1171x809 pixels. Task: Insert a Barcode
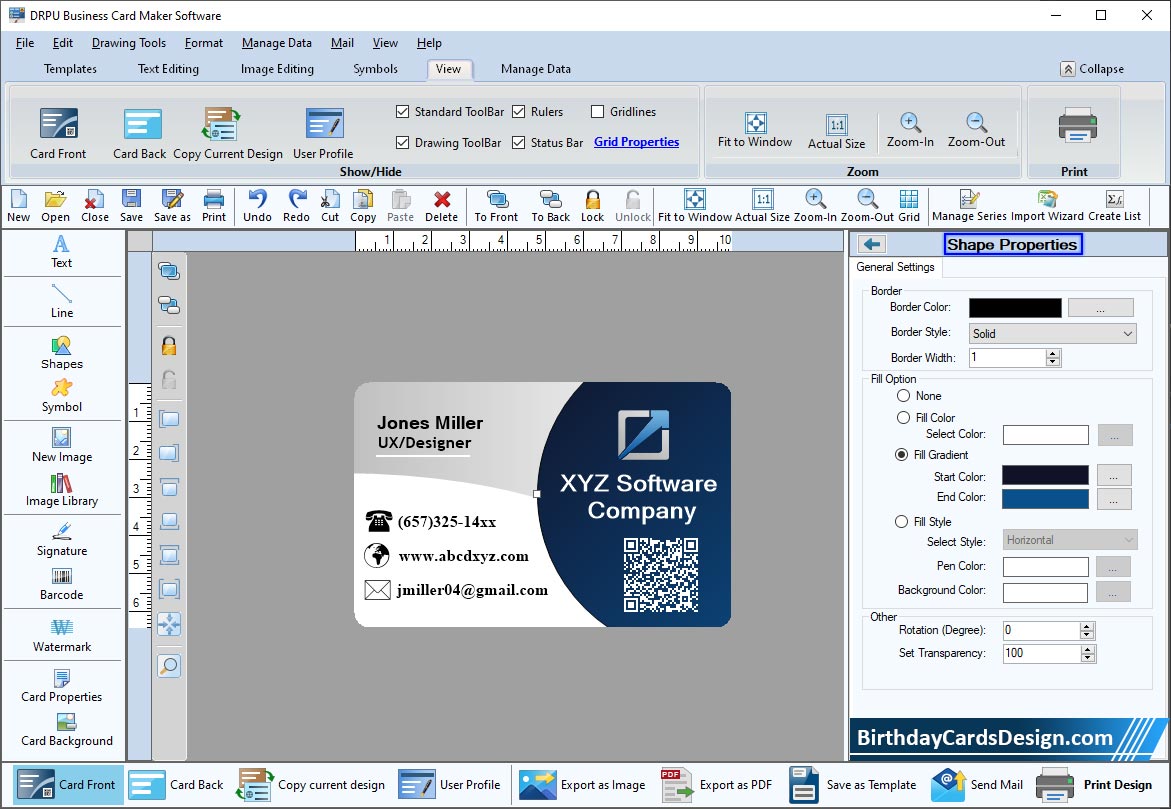point(61,584)
